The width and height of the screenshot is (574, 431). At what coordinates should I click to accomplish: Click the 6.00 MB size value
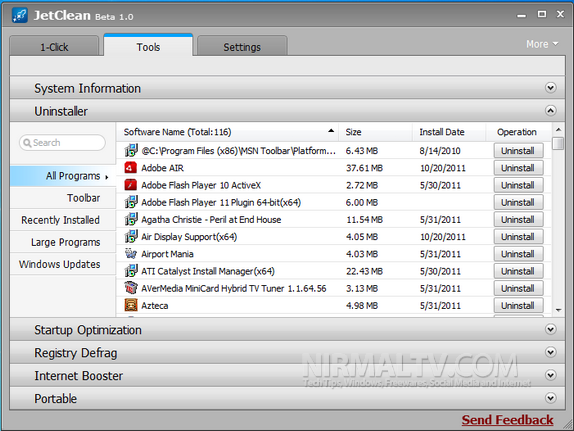click(362, 203)
